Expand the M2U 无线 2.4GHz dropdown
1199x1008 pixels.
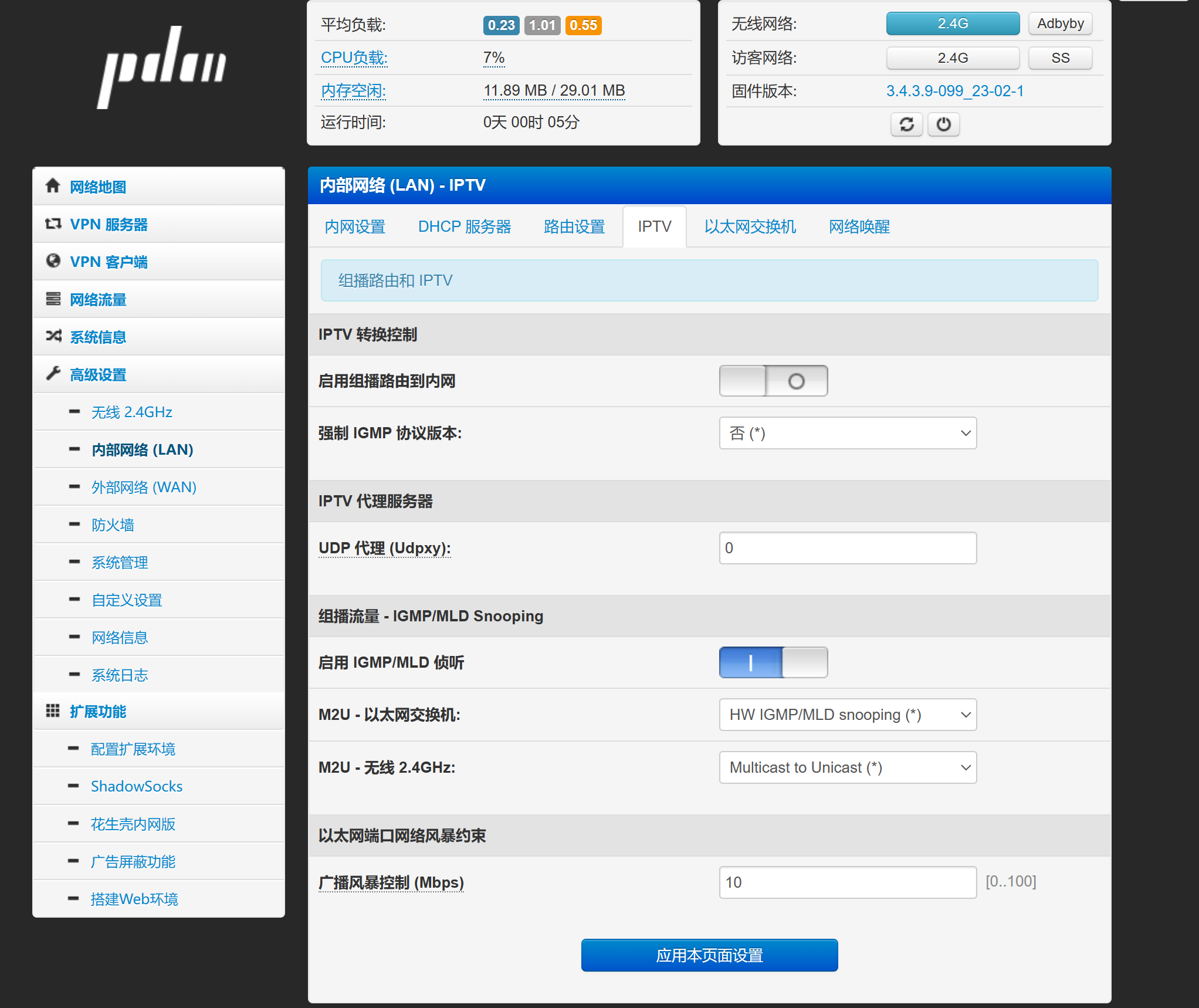click(847, 767)
